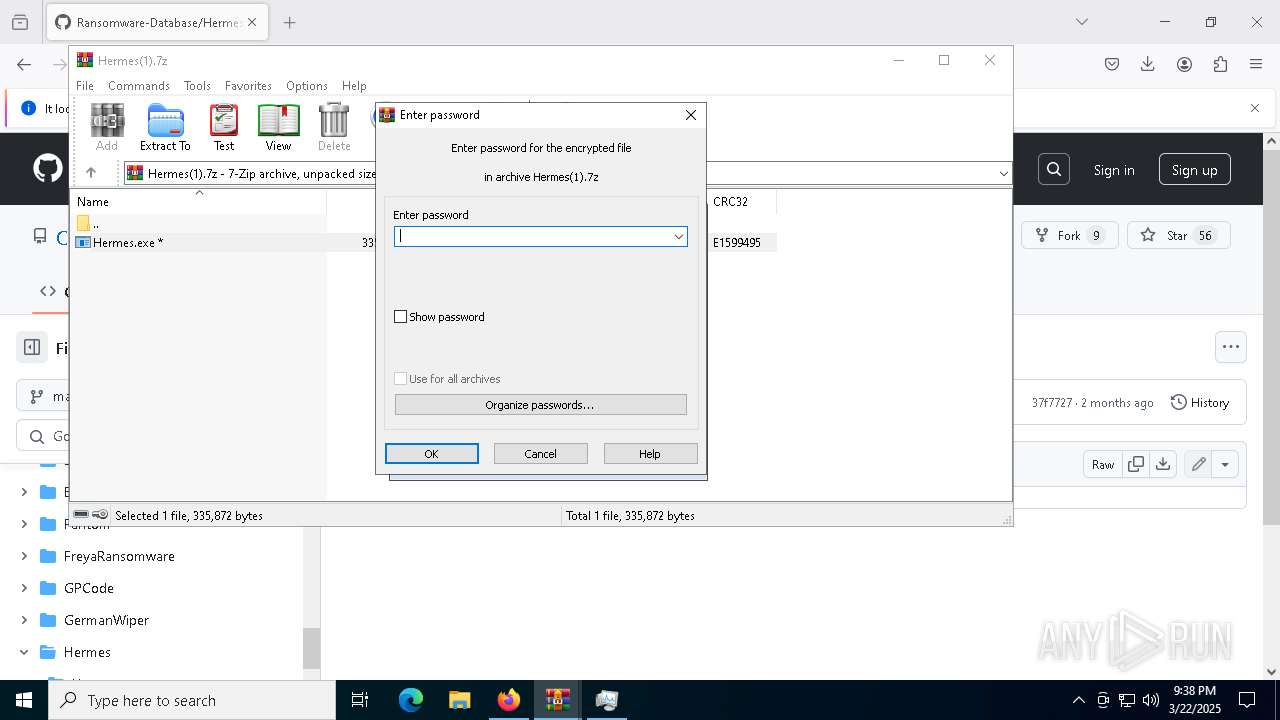Screen dimensions: 1280x720
Task: Open Firefox list all tabs dropdown
Action: click(1081, 22)
